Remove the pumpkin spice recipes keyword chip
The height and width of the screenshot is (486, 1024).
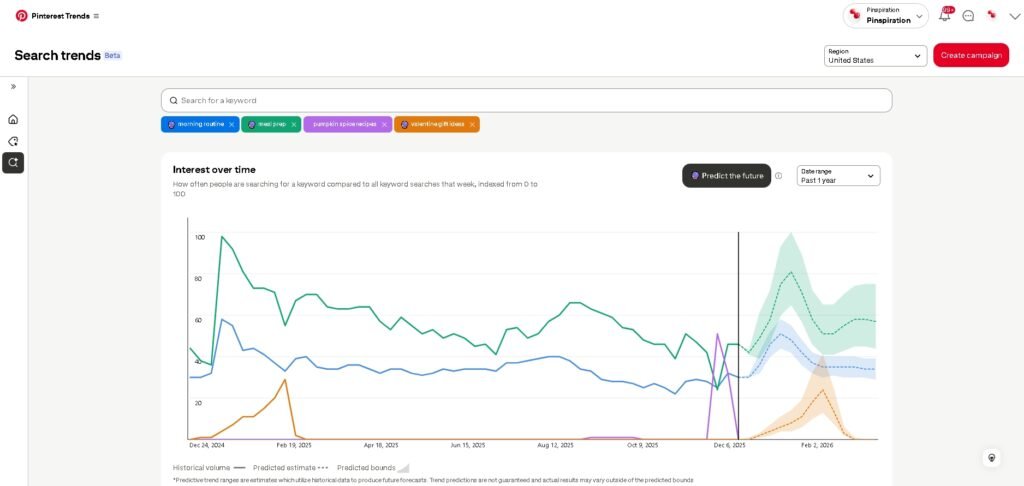click(384, 124)
